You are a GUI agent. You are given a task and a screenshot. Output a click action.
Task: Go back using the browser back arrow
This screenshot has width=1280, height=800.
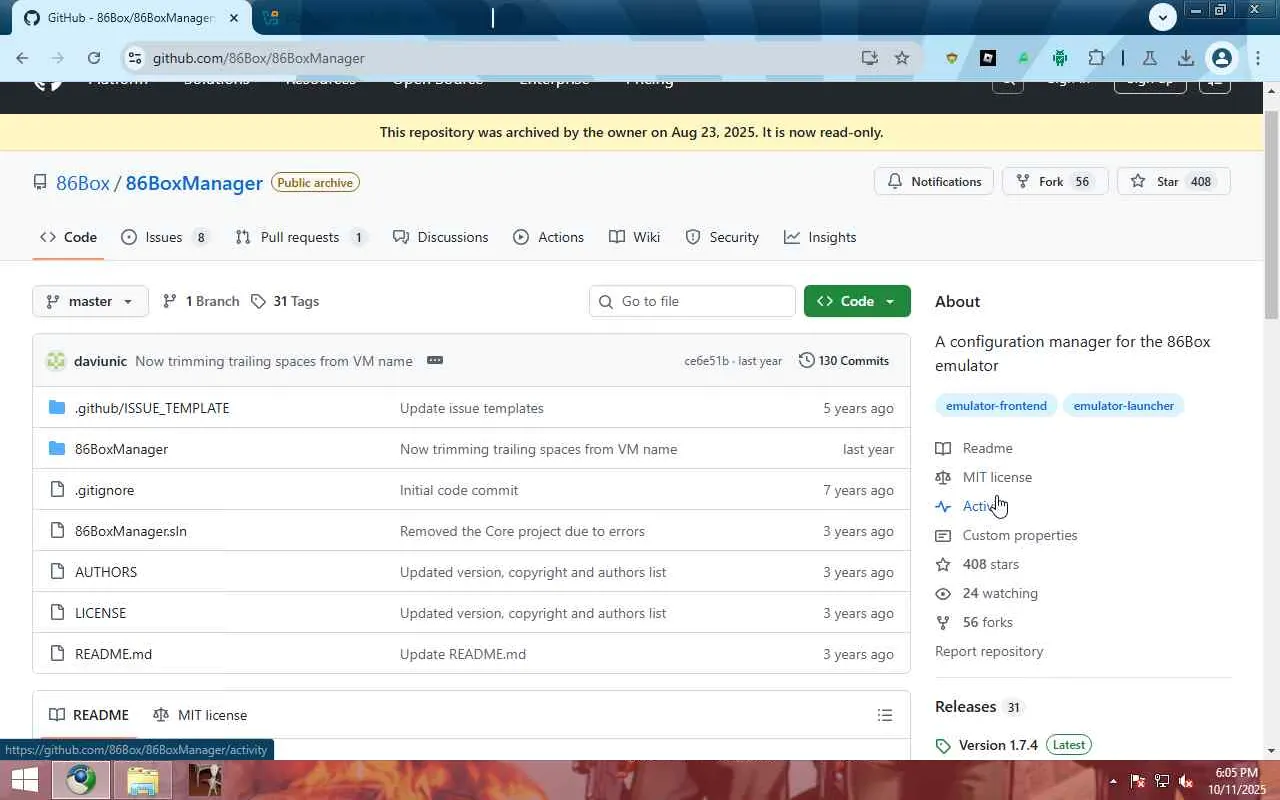pyautogui.click(x=22, y=58)
